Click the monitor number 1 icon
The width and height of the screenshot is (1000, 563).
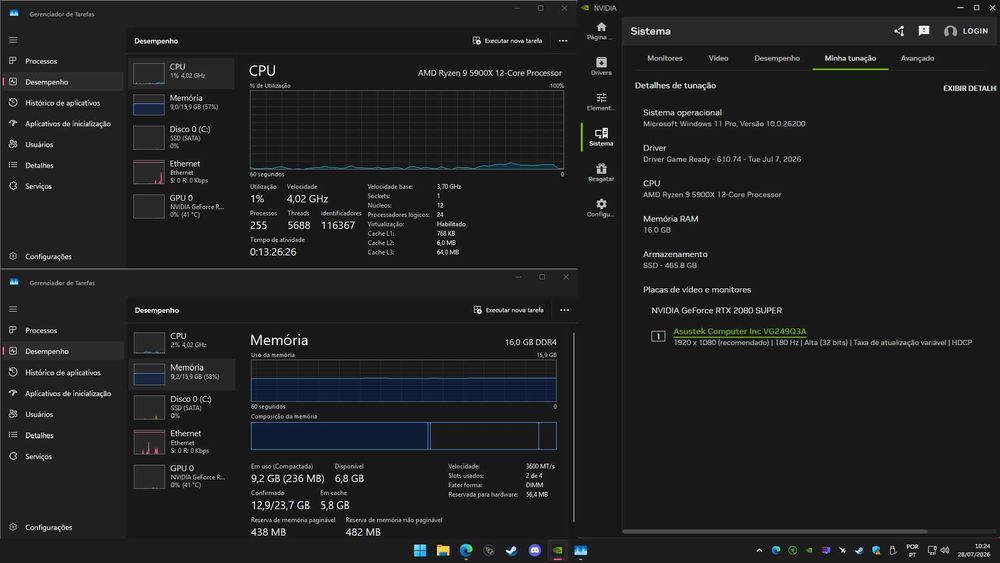coord(658,336)
